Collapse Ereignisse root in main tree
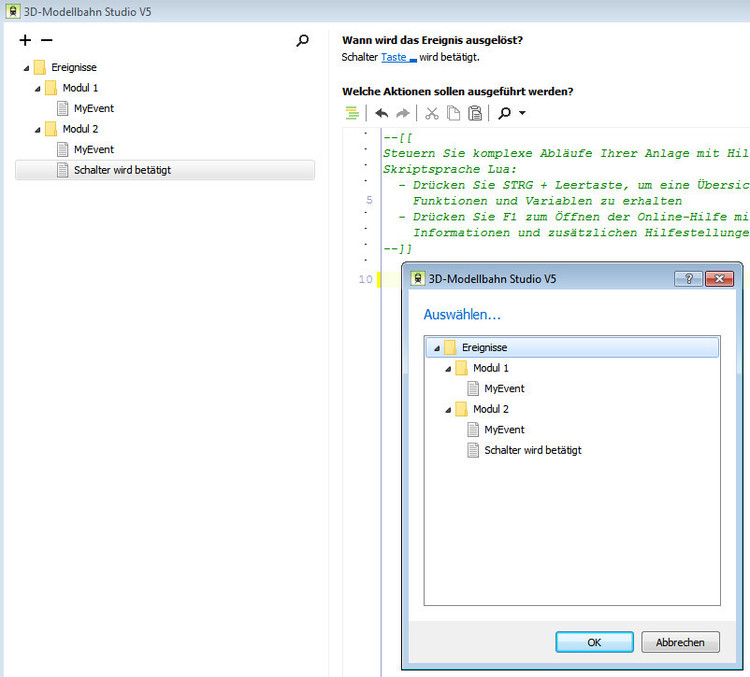 click(x=26, y=68)
